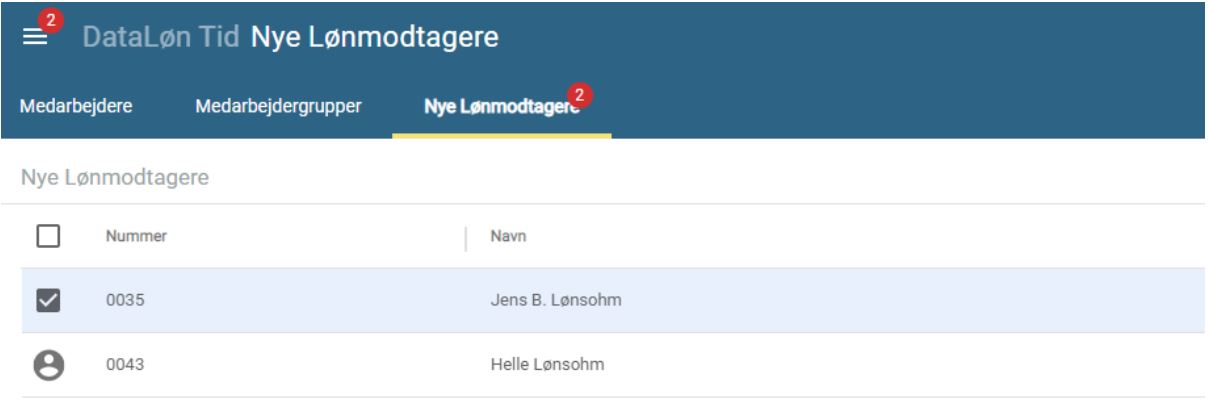This screenshot has height=406, width=1208.
Task: Select the Helle Lønsohm row
Action: 613,365
